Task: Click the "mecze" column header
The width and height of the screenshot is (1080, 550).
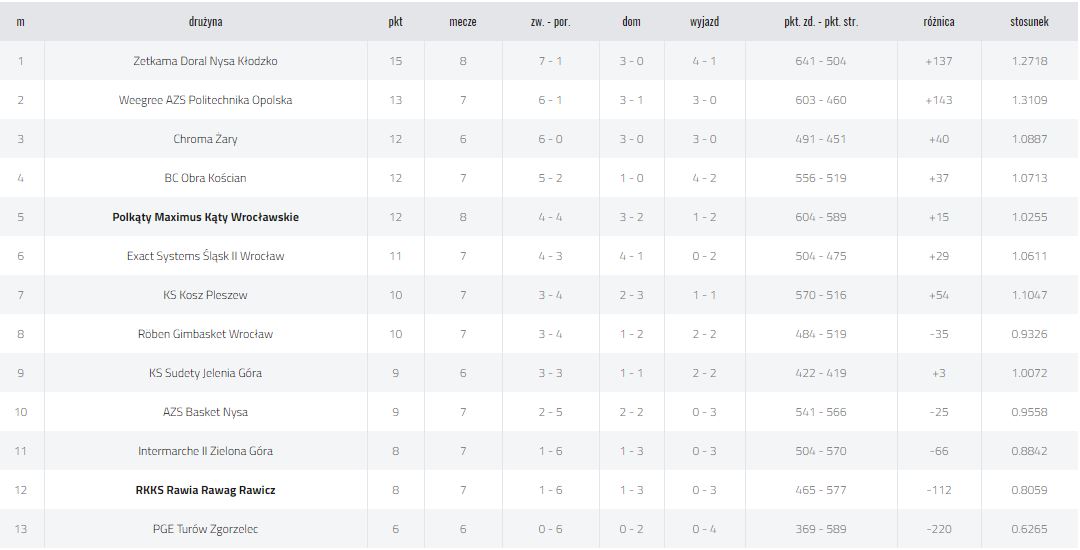Action: tap(462, 21)
